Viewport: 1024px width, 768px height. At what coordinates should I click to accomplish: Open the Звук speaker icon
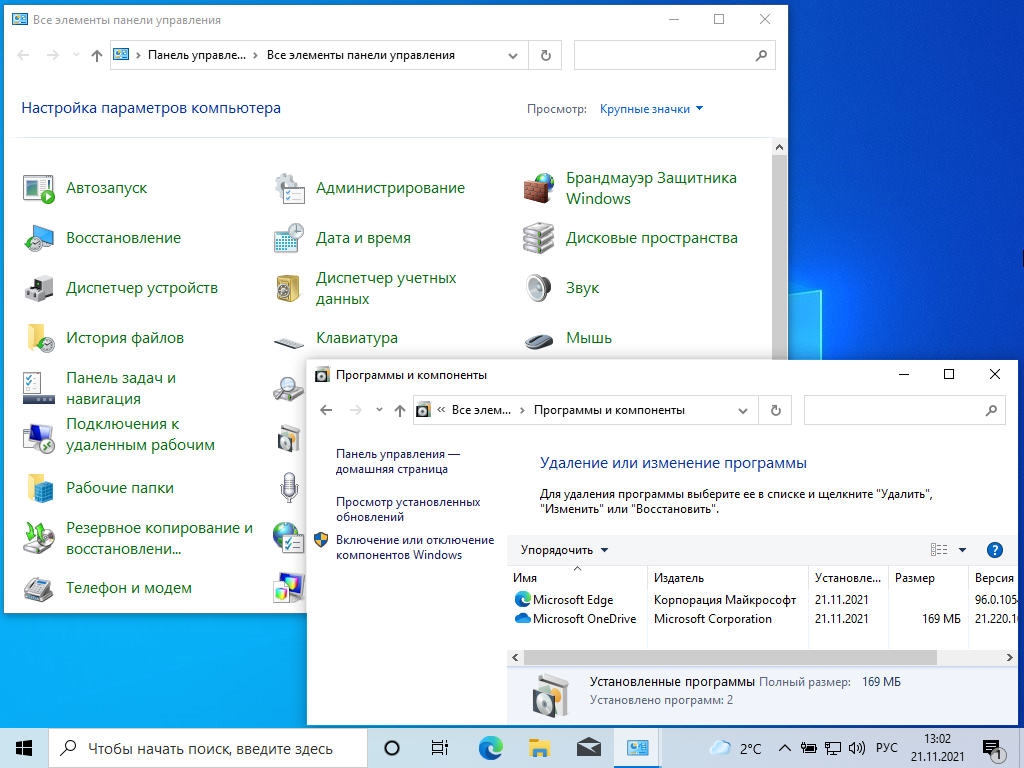[x=539, y=288]
